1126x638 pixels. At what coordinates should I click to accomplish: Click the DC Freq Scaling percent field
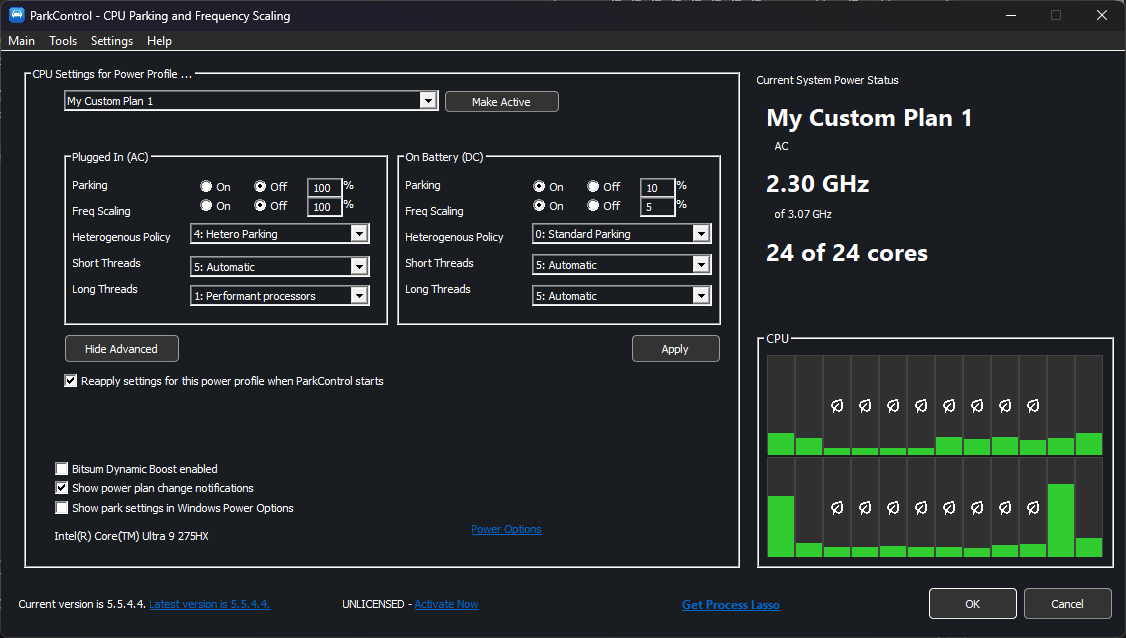(657, 207)
